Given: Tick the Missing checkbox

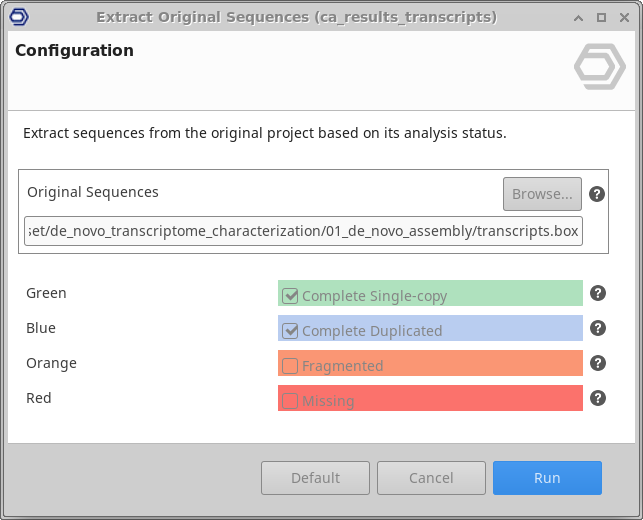Looking at the screenshot, I should (290, 401).
